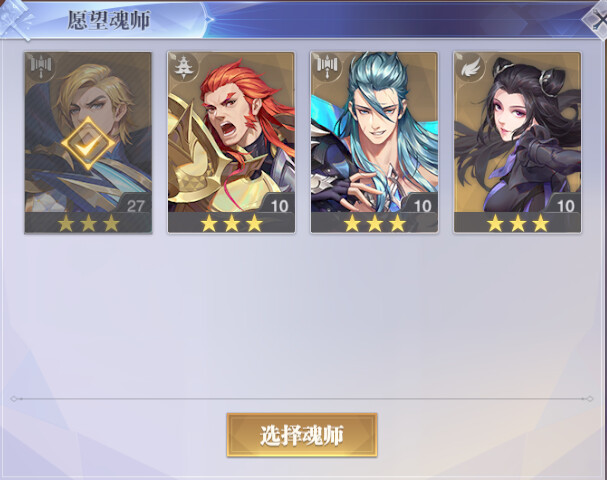The height and width of the screenshot is (480, 607).
Task: Click the wing class icon on black-haired card
Action: tap(470, 68)
